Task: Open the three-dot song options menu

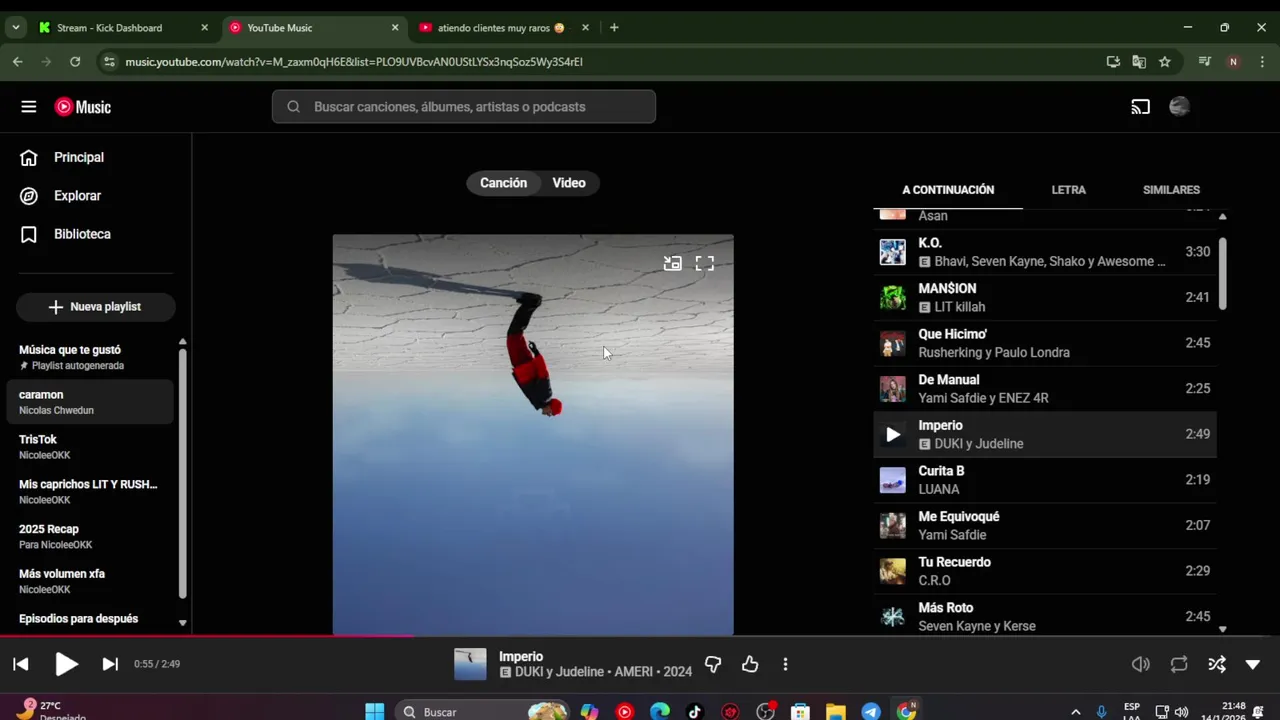Action: coord(785,664)
